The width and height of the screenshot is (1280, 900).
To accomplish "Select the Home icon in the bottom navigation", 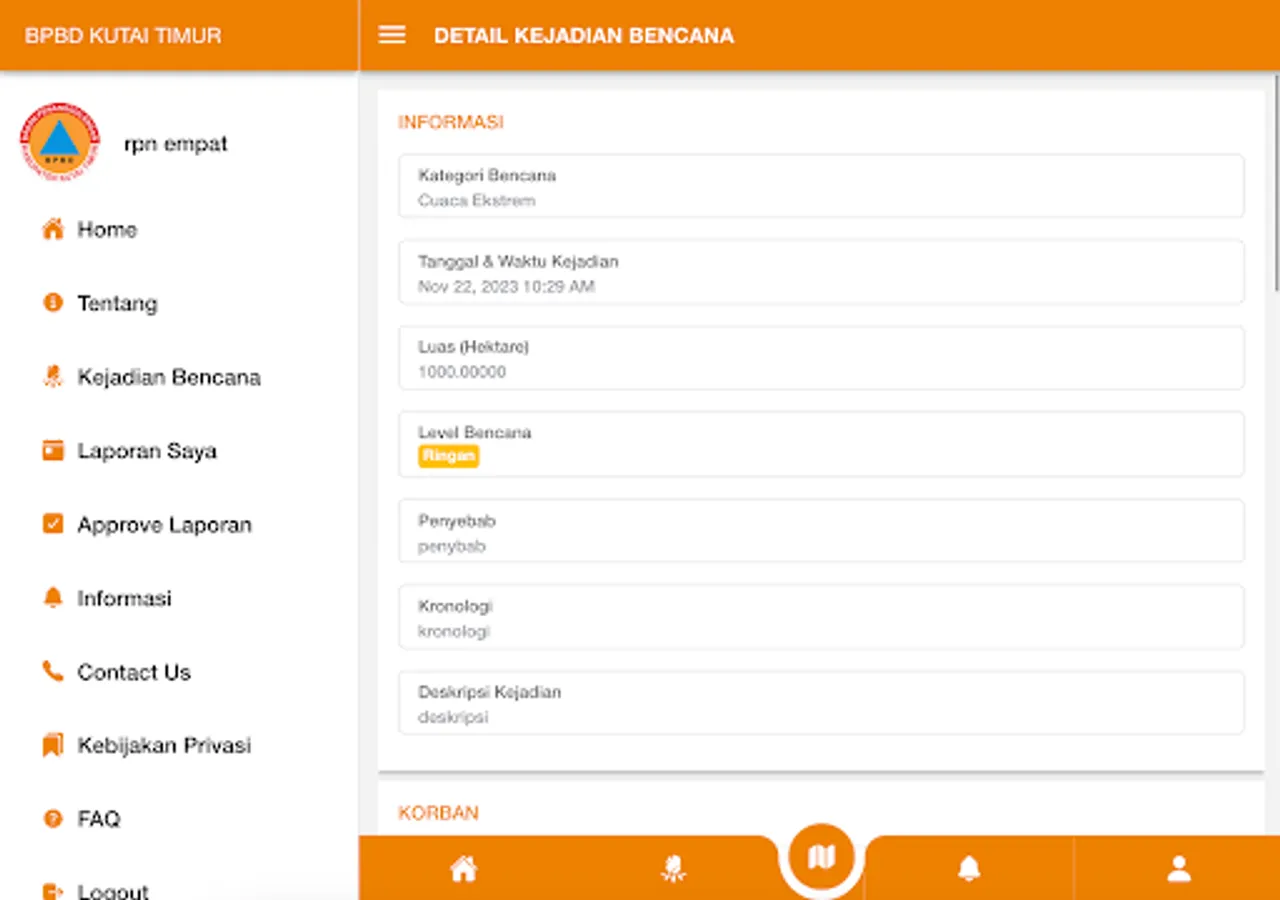I will tap(462, 868).
